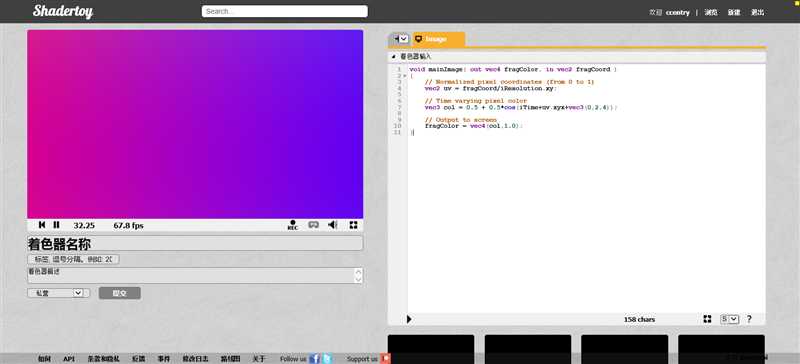Viewport: 800px width, 364px height.
Task: Click the fragColor = vec4 code line
Action: pos(474,126)
